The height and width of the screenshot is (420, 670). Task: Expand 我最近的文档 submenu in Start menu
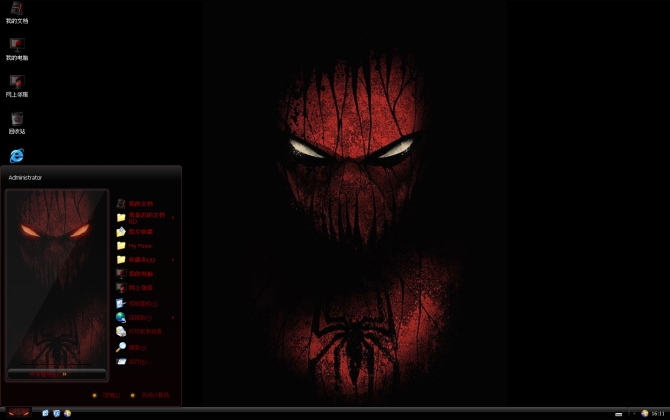tap(173, 217)
